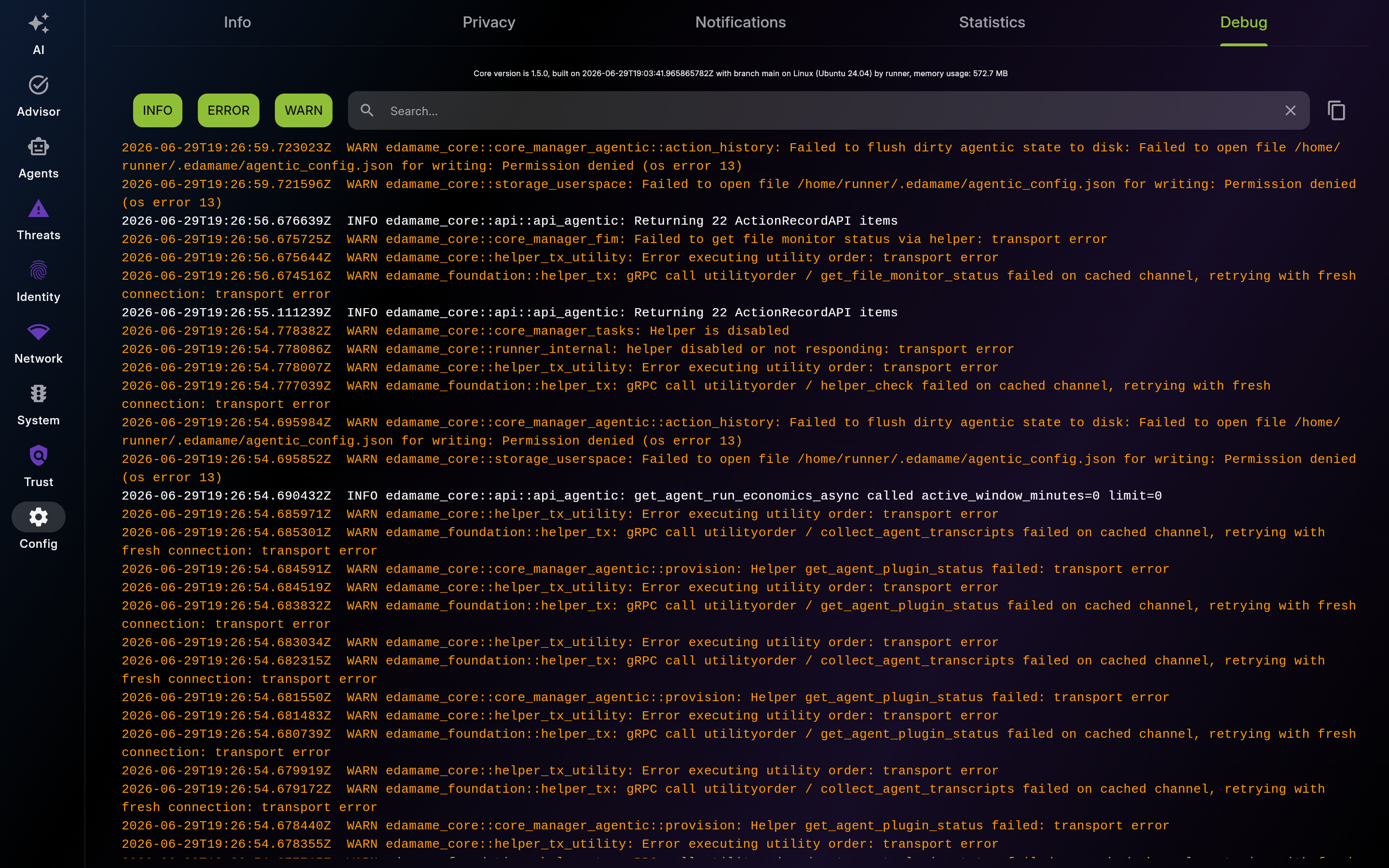Open the System traffic light icon

[39, 394]
